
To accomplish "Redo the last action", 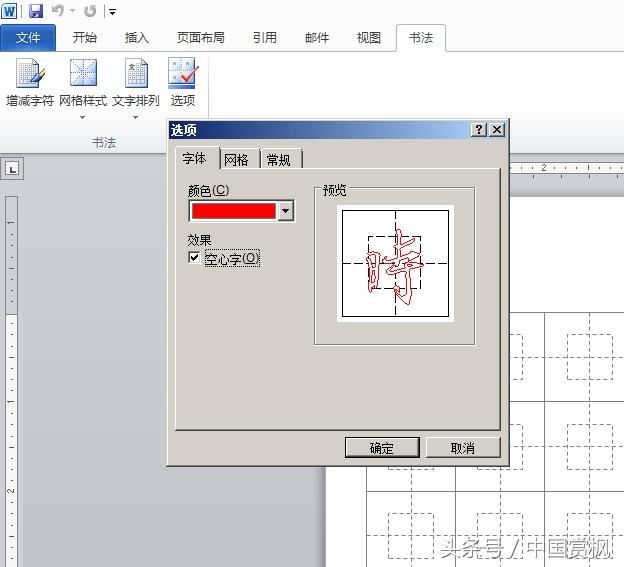I will tap(90, 11).
